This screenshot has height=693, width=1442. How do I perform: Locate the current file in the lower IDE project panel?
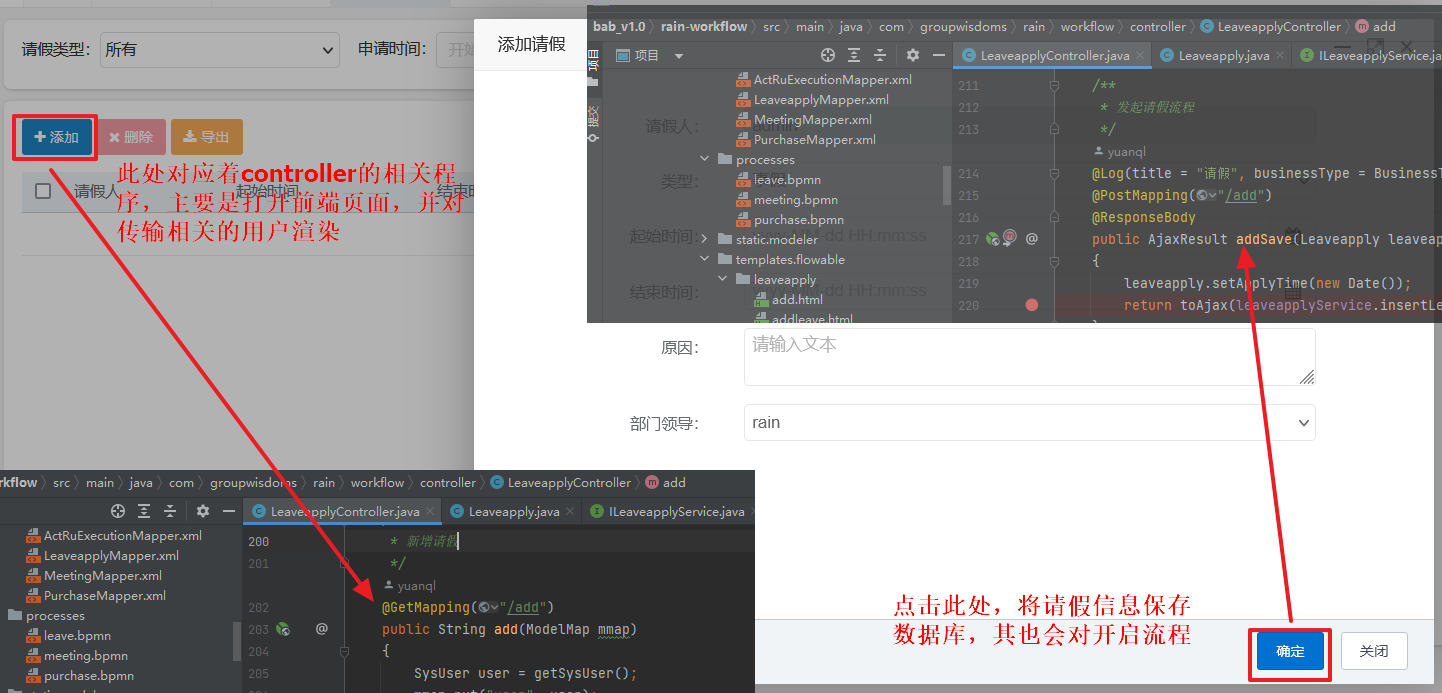pos(118,511)
